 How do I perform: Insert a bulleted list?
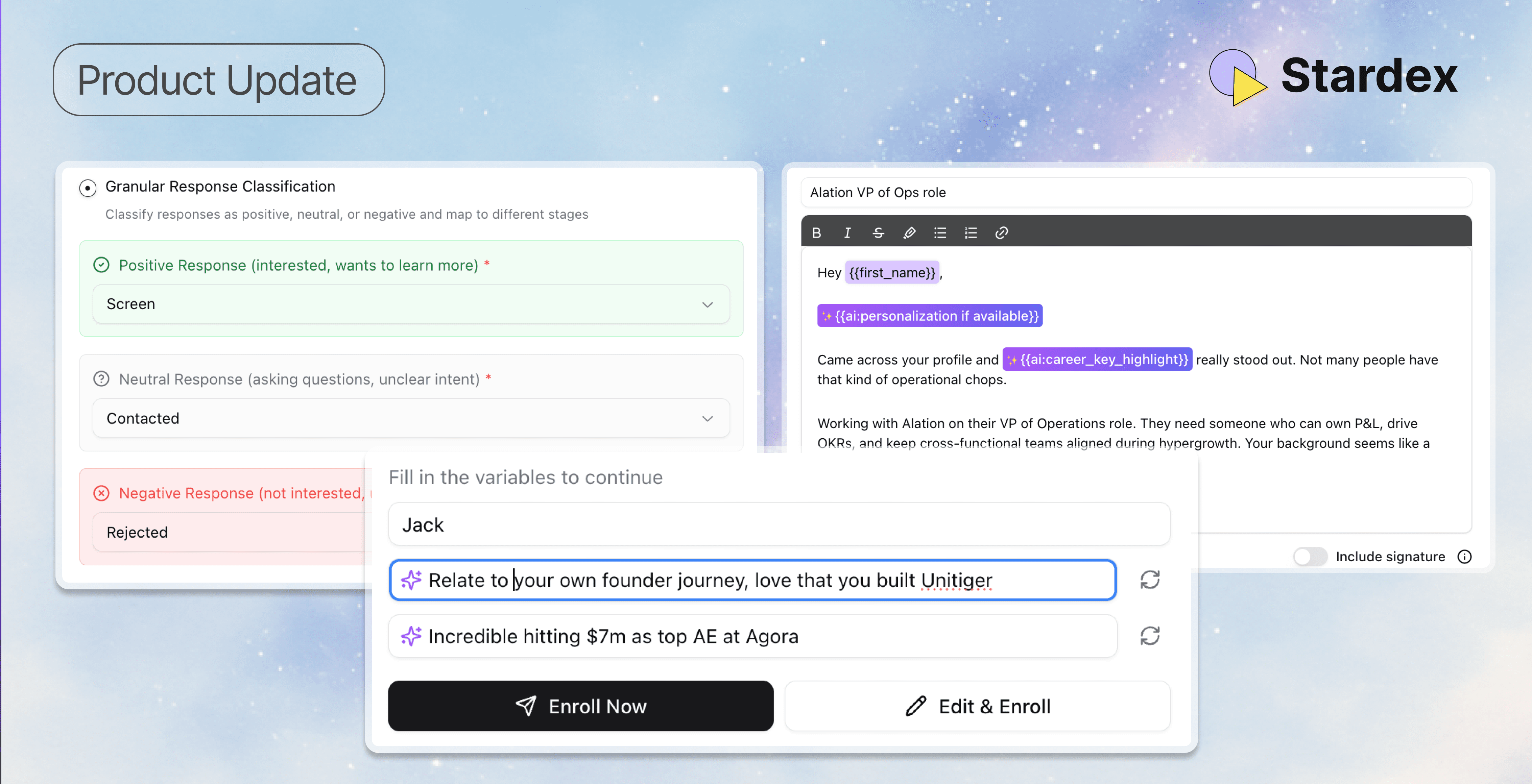940,232
